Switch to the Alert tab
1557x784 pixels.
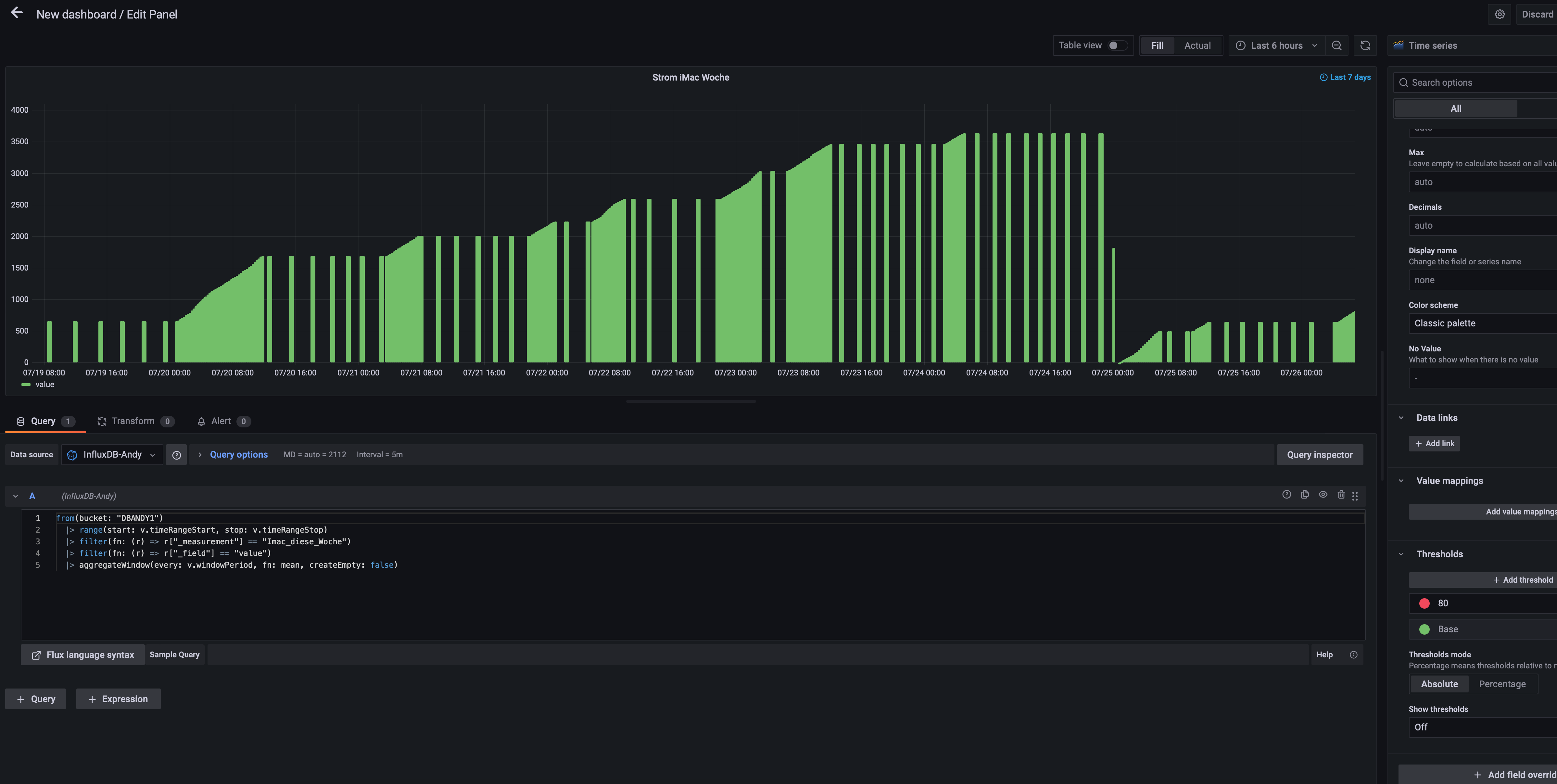pos(221,421)
